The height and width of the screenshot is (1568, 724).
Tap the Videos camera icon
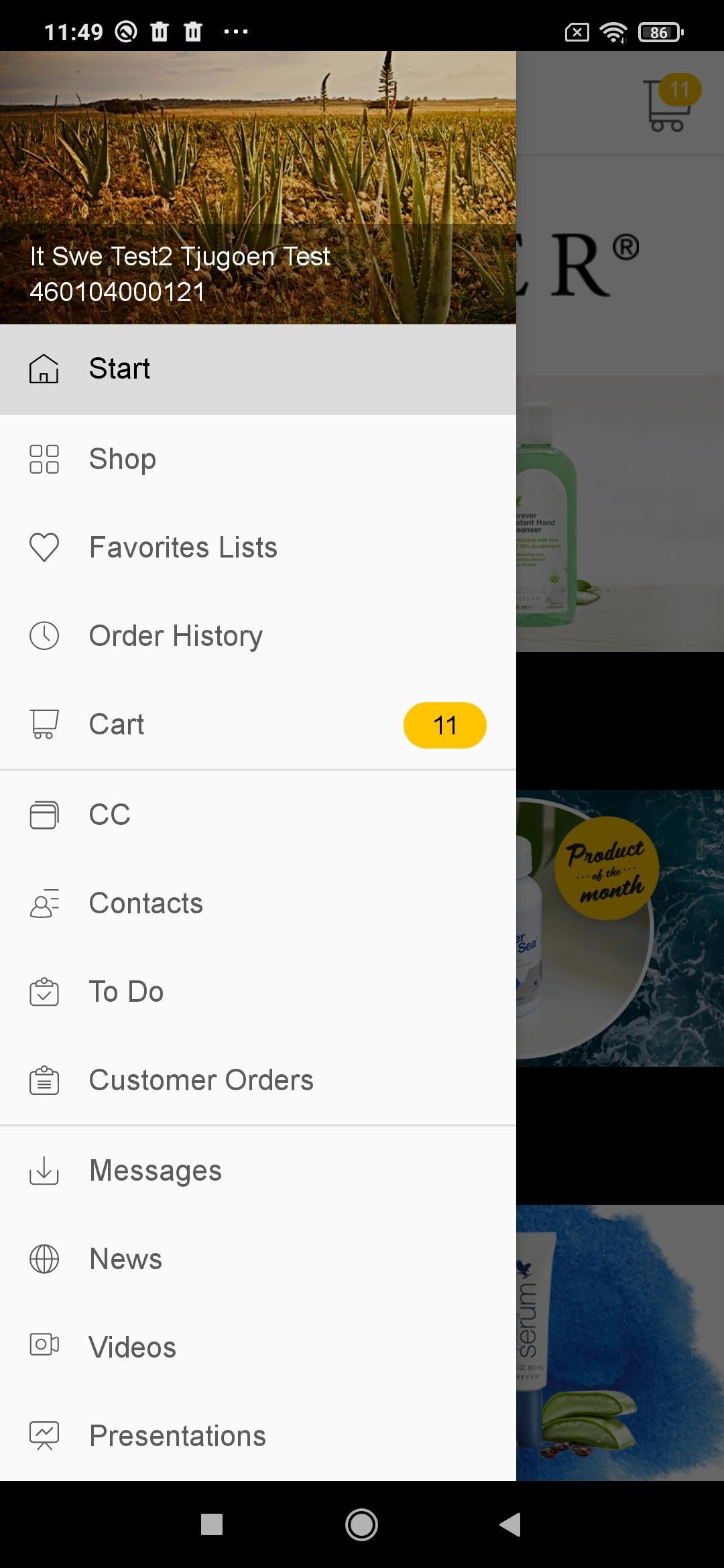tap(44, 1345)
